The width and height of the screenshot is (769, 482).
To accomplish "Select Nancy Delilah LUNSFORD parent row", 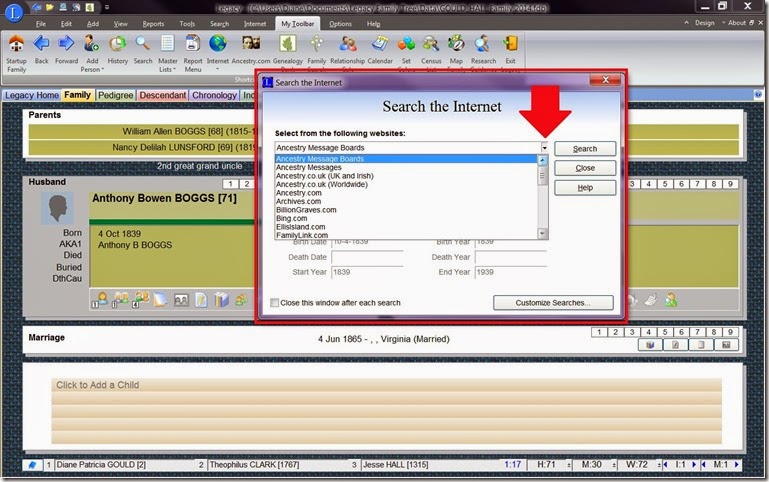I will [142, 147].
